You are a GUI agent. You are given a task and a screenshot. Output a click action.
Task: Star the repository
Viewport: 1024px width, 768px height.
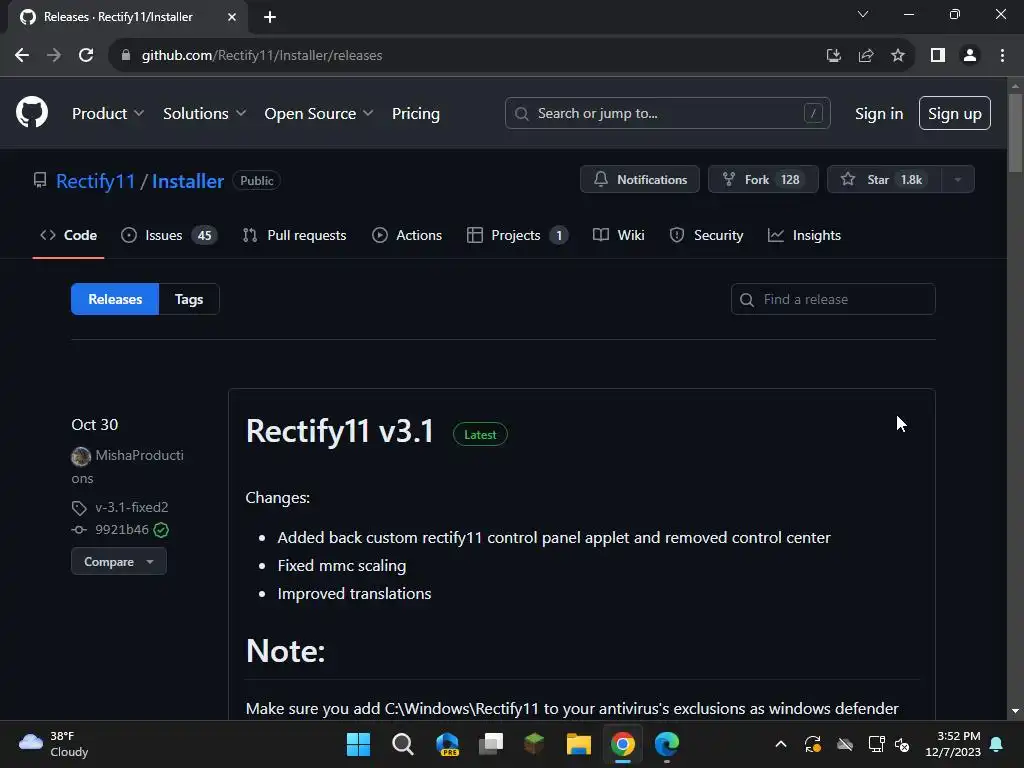click(x=884, y=180)
